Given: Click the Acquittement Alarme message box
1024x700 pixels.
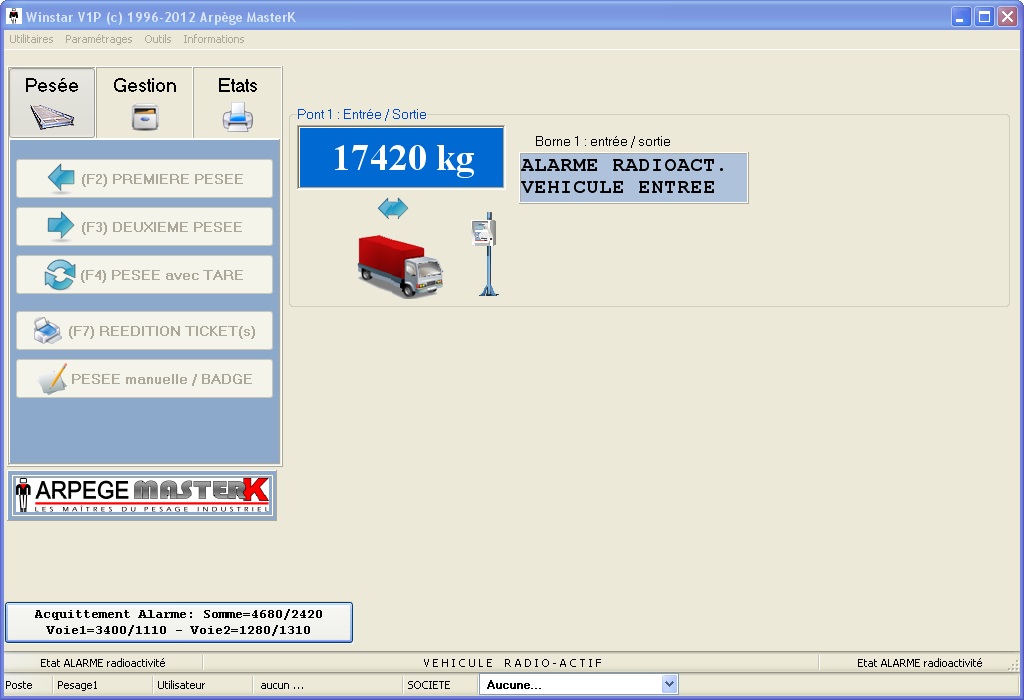Looking at the screenshot, I should click(x=179, y=622).
